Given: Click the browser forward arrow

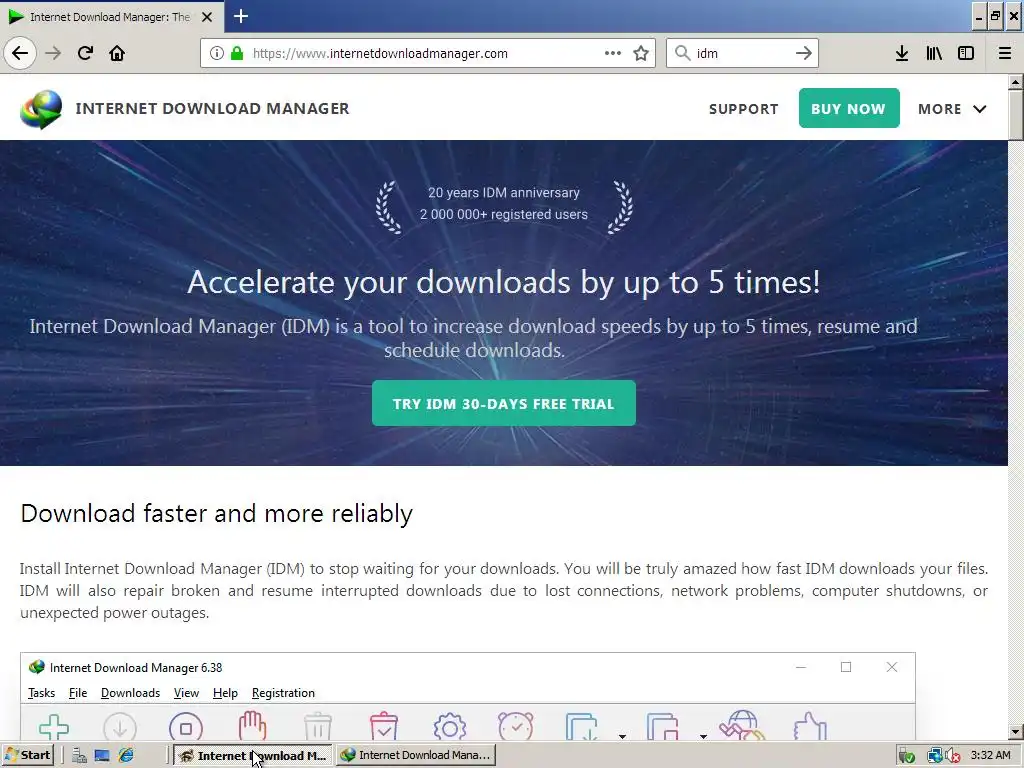Looking at the screenshot, I should (53, 53).
